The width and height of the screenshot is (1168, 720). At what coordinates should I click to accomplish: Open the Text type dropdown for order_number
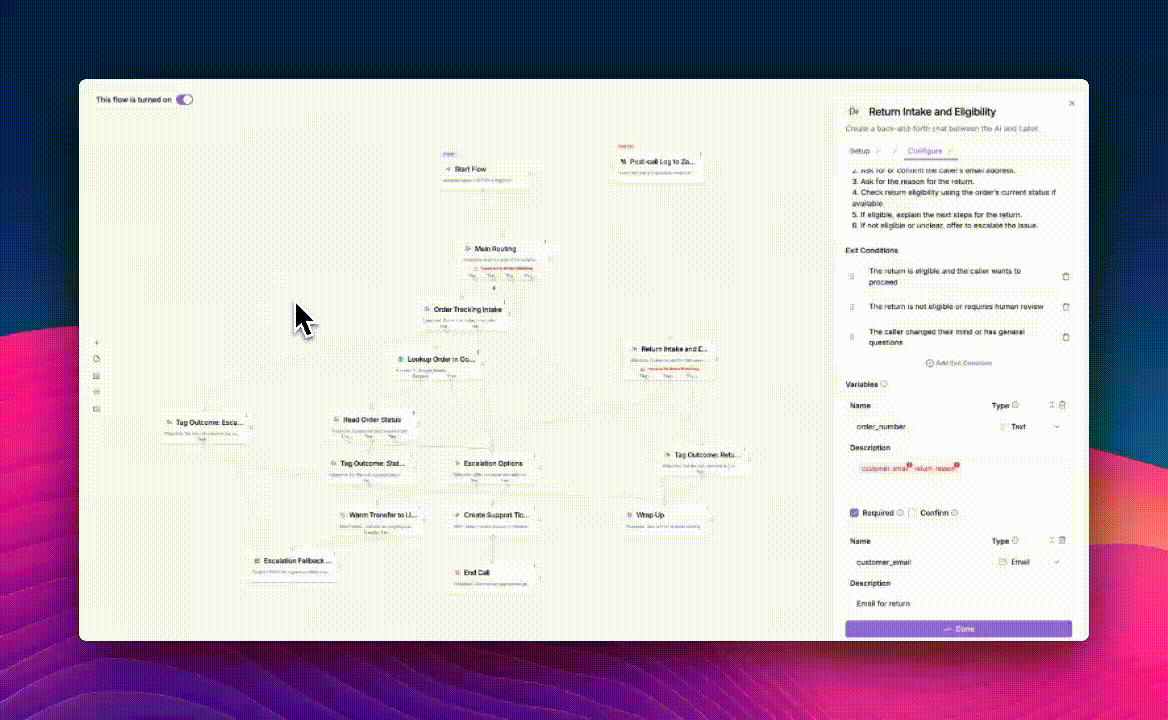pos(1031,427)
